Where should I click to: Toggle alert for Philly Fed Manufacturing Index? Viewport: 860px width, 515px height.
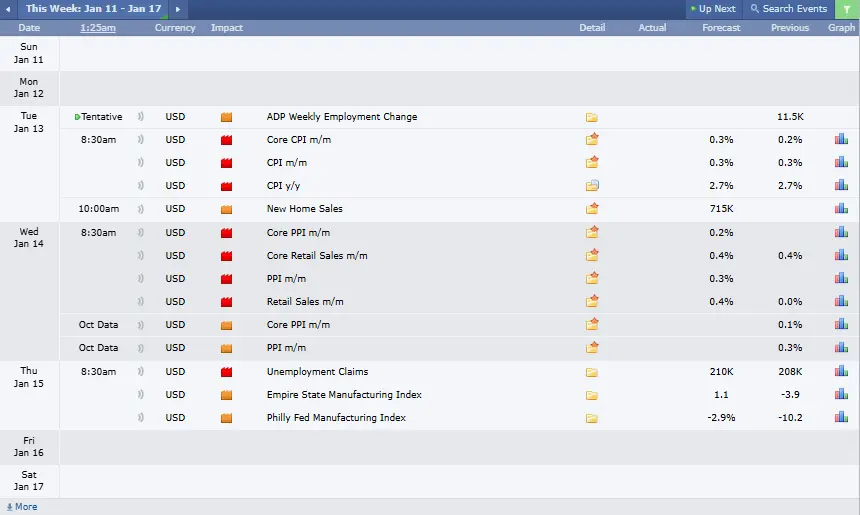point(141,418)
